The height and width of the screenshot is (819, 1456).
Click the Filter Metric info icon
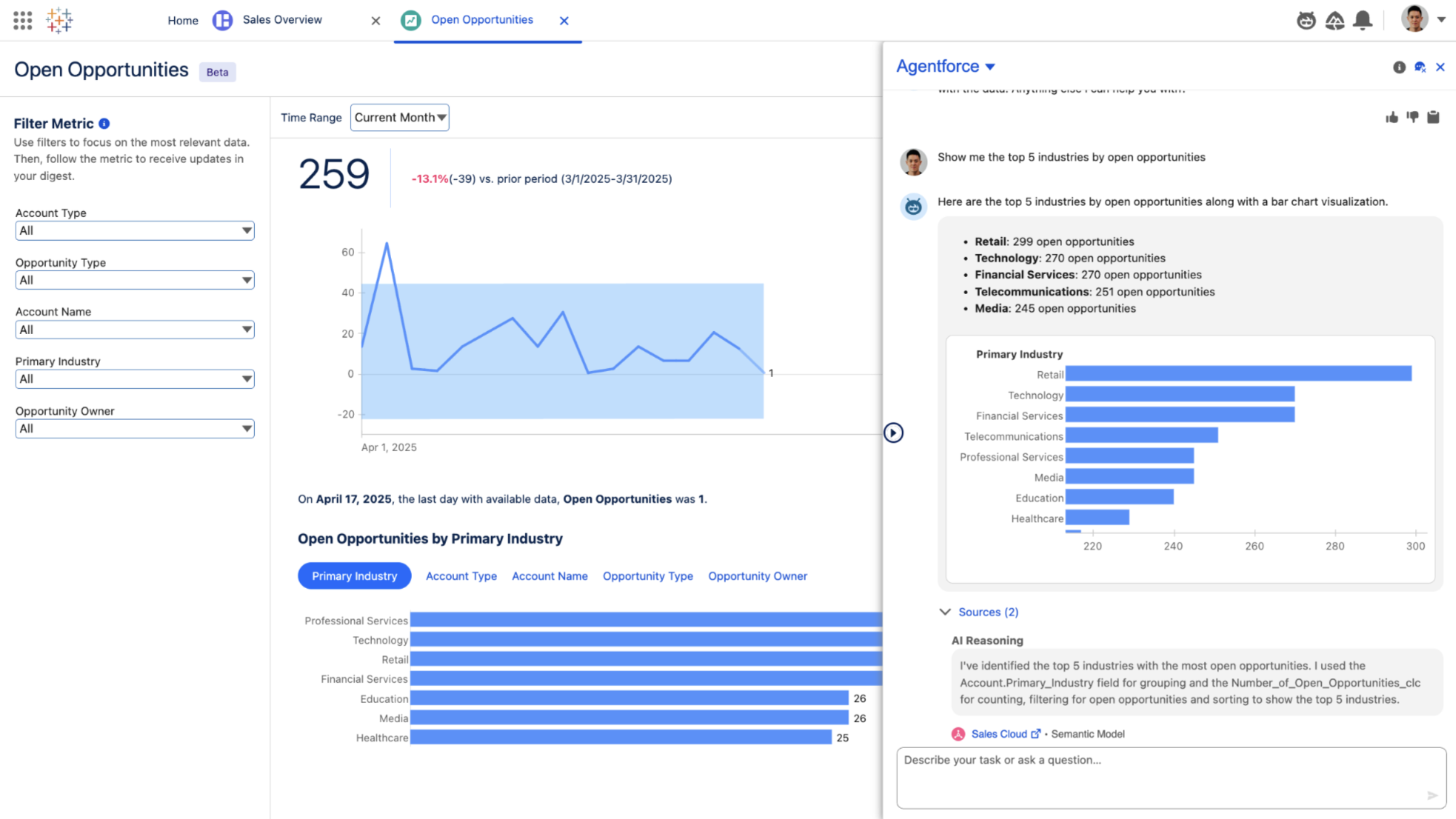(104, 124)
